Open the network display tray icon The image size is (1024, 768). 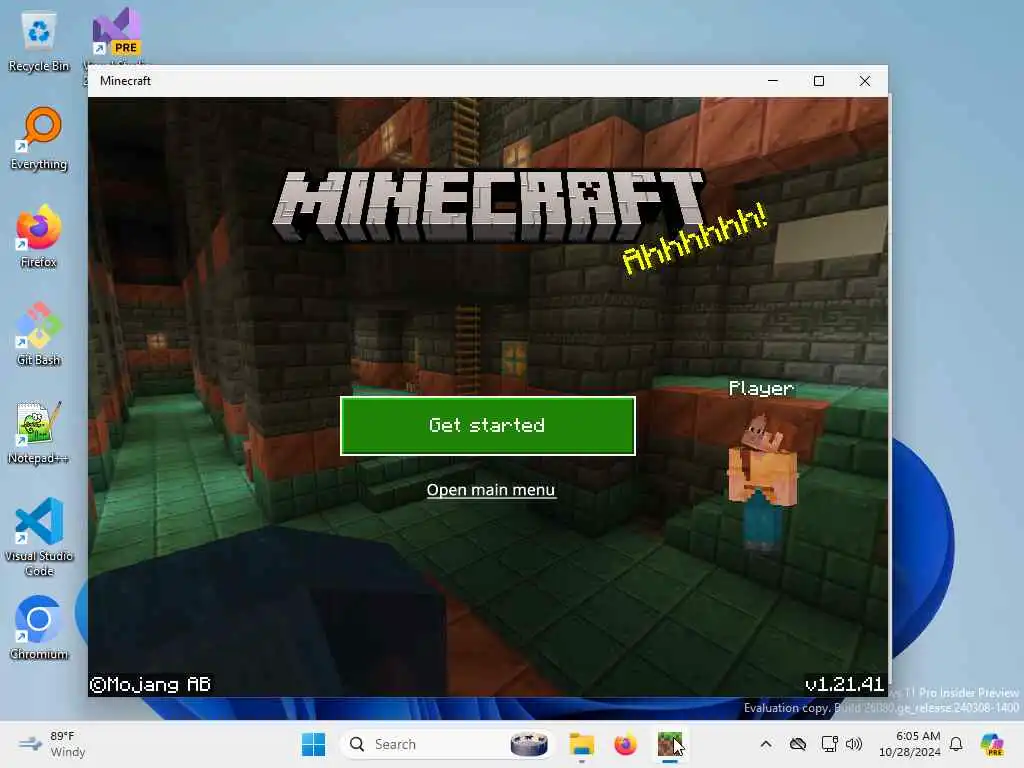pyautogui.click(x=829, y=744)
